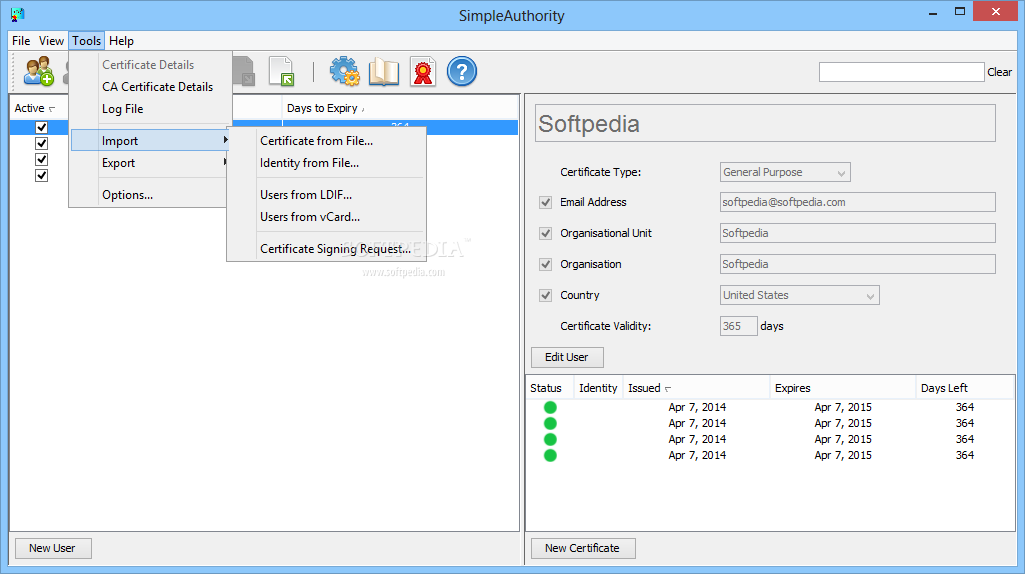This screenshot has height=574, width=1025.
Task: Click the email field softpedia@softpedia.com
Action: click(858, 202)
